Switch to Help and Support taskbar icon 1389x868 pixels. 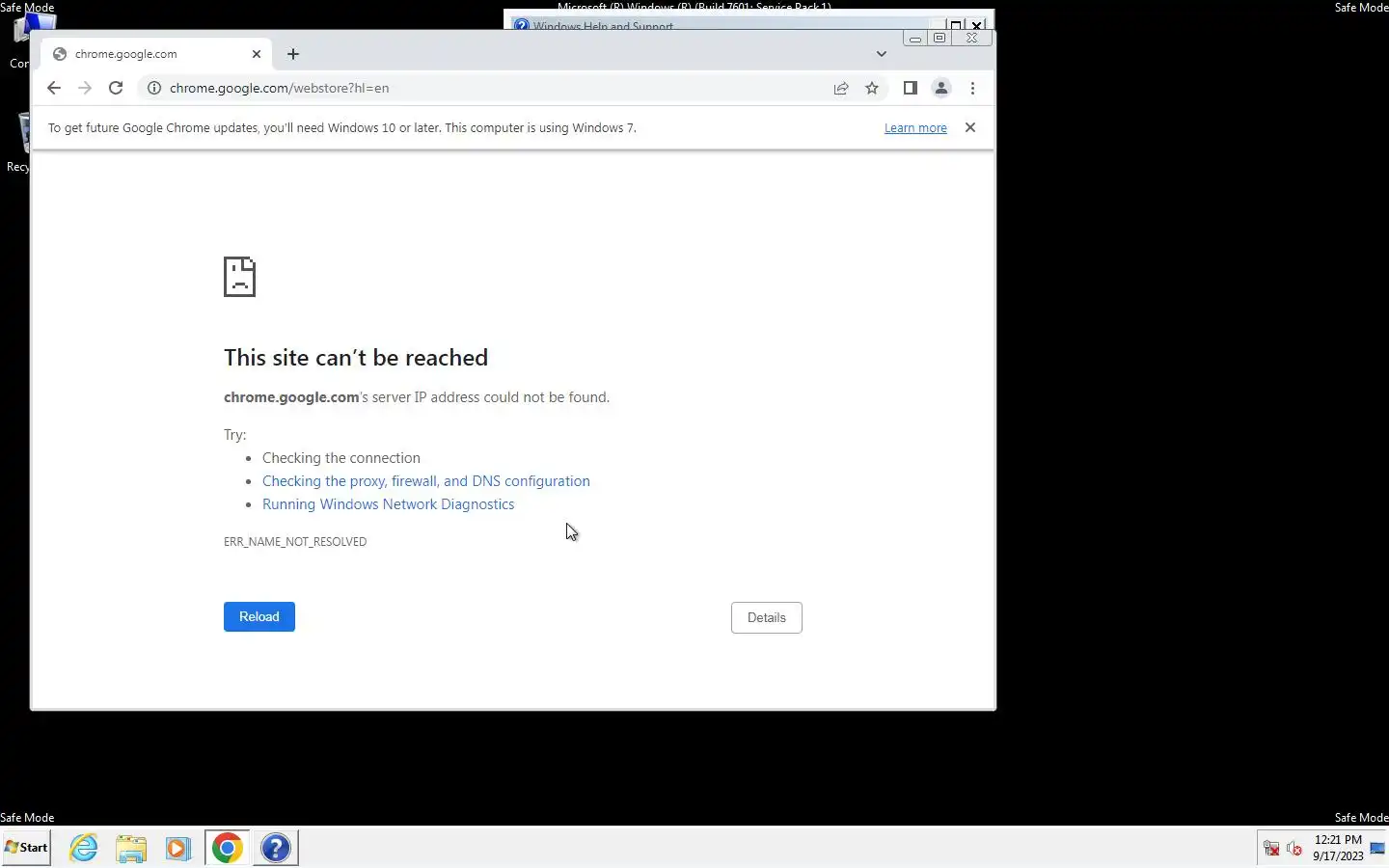tap(276, 848)
